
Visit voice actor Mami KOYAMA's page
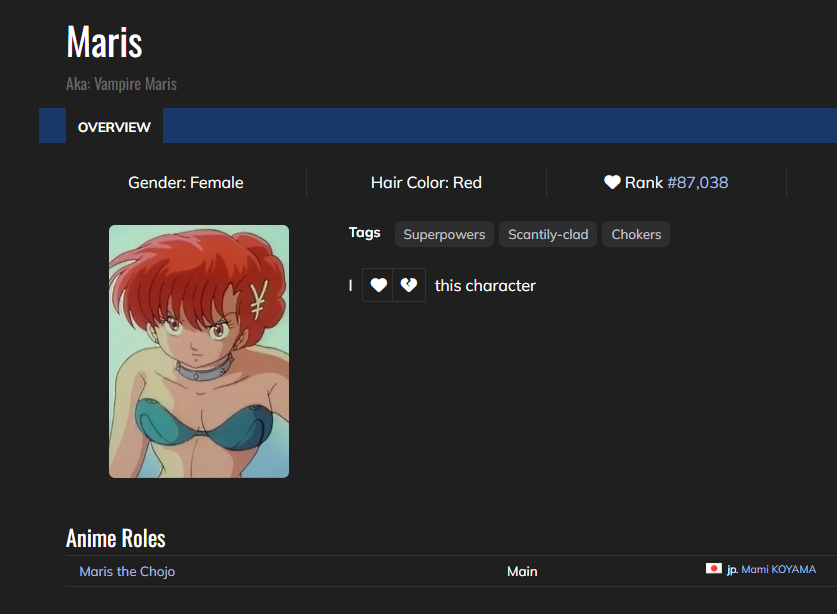coord(778,569)
